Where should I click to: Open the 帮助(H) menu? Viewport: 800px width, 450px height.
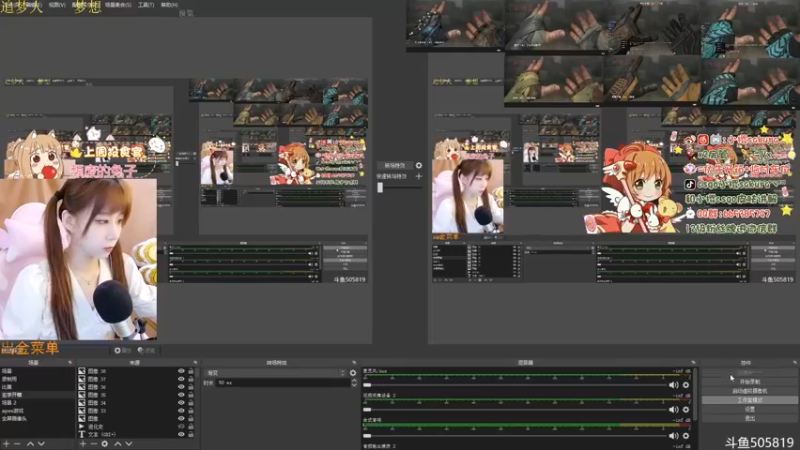coord(169,5)
